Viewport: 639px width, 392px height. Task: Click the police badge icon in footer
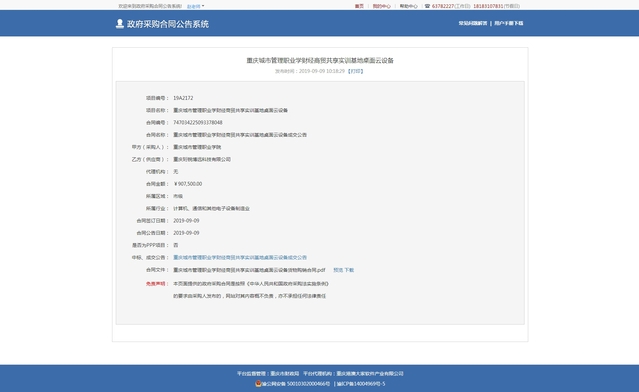click(x=258, y=383)
